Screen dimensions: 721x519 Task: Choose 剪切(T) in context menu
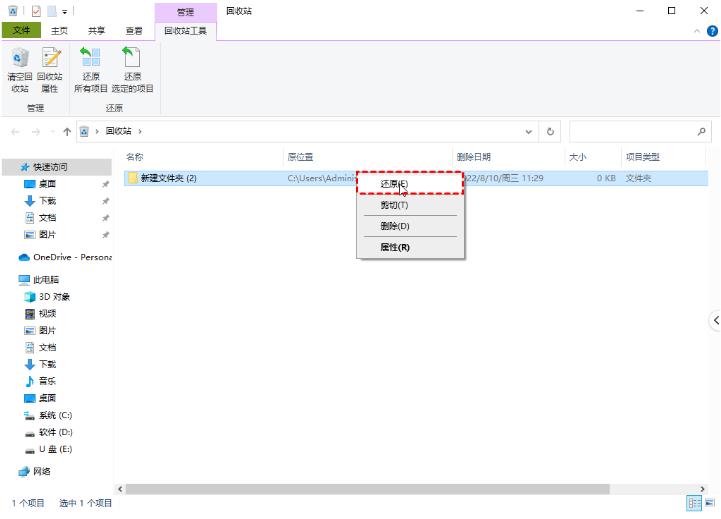coord(410,205)
